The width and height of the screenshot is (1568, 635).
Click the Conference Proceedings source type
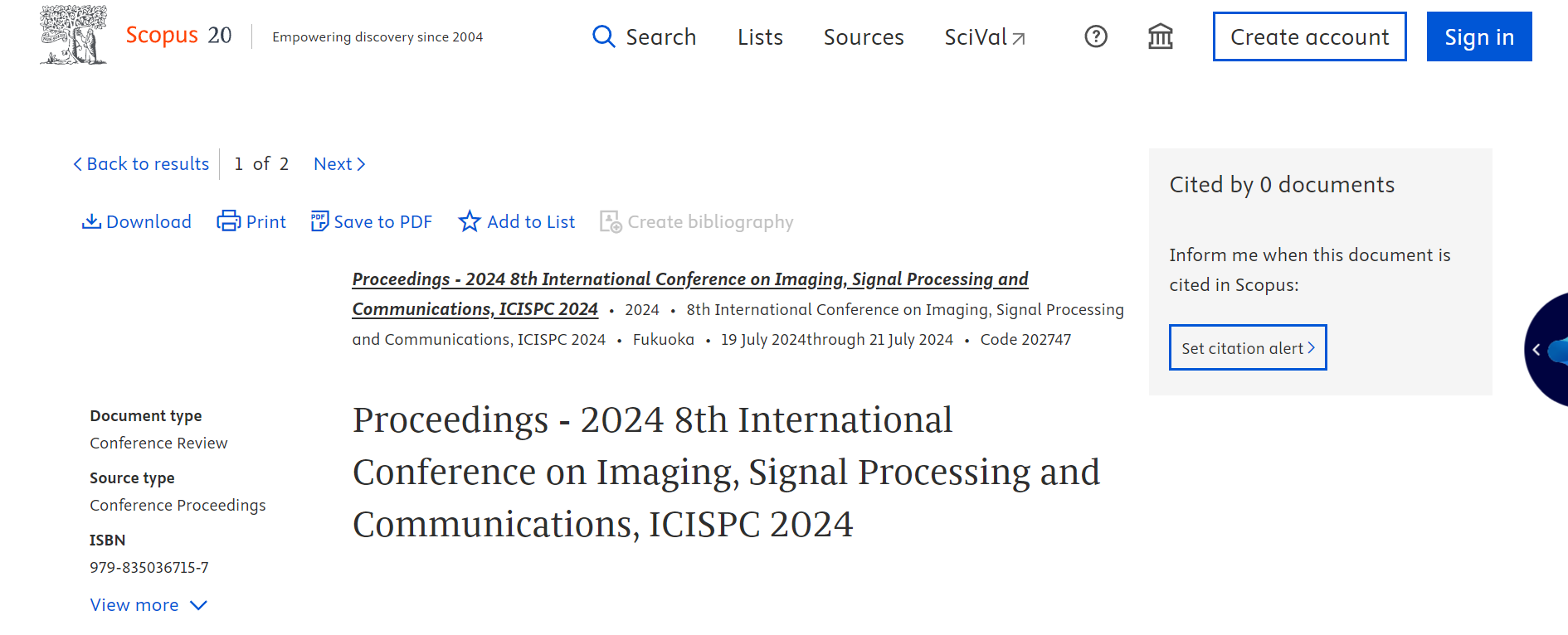pyautogui.click(x=178, y=506)
